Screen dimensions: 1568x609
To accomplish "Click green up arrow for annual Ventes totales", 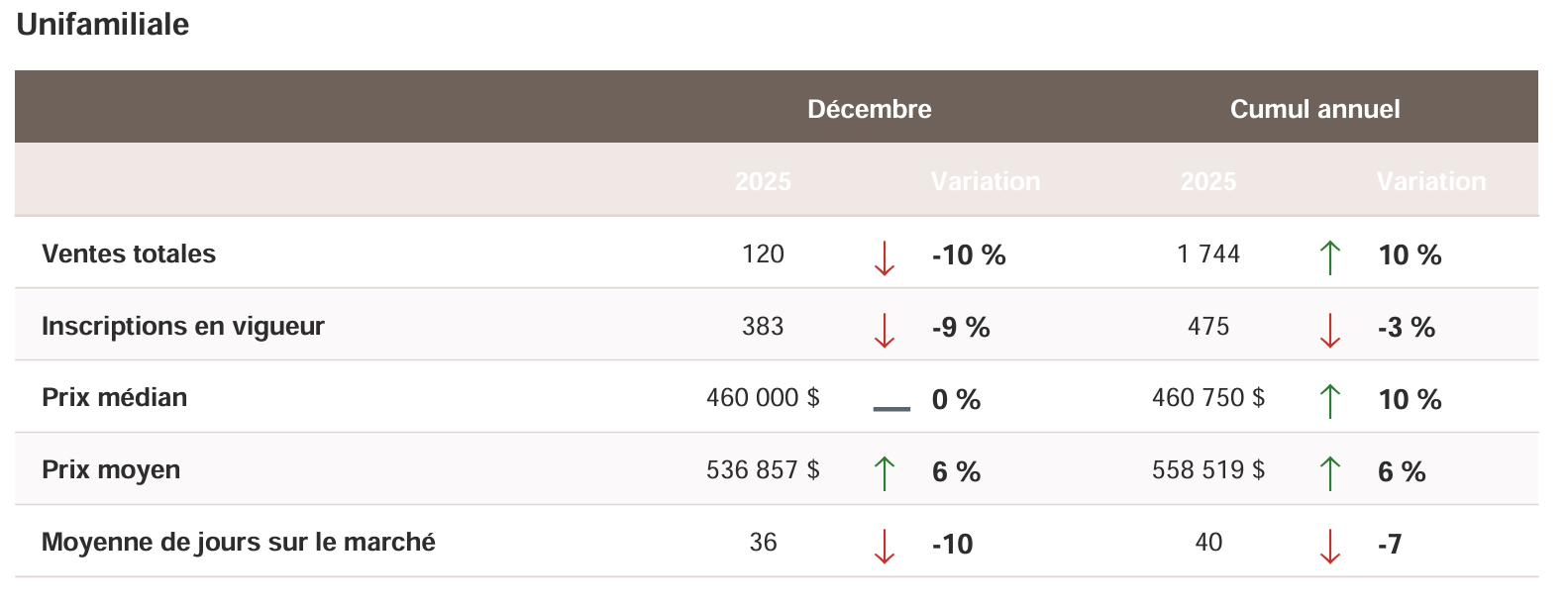I will [x=1330, y=256].
